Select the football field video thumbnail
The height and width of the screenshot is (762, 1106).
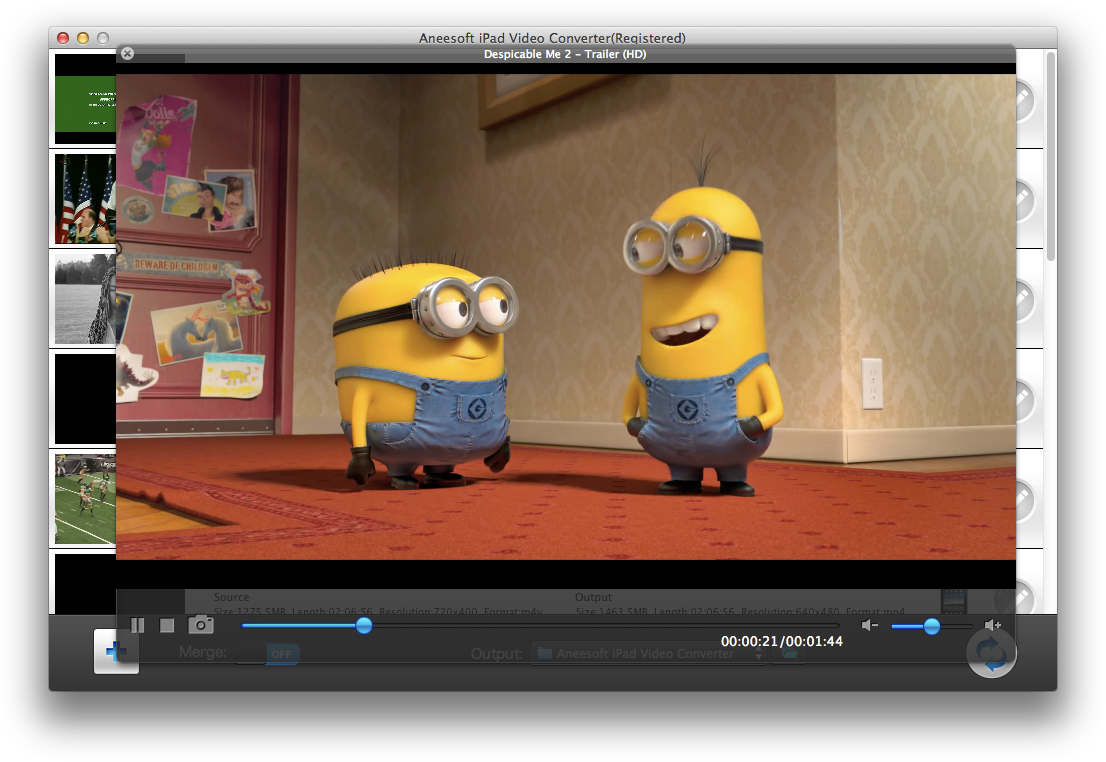85,499
